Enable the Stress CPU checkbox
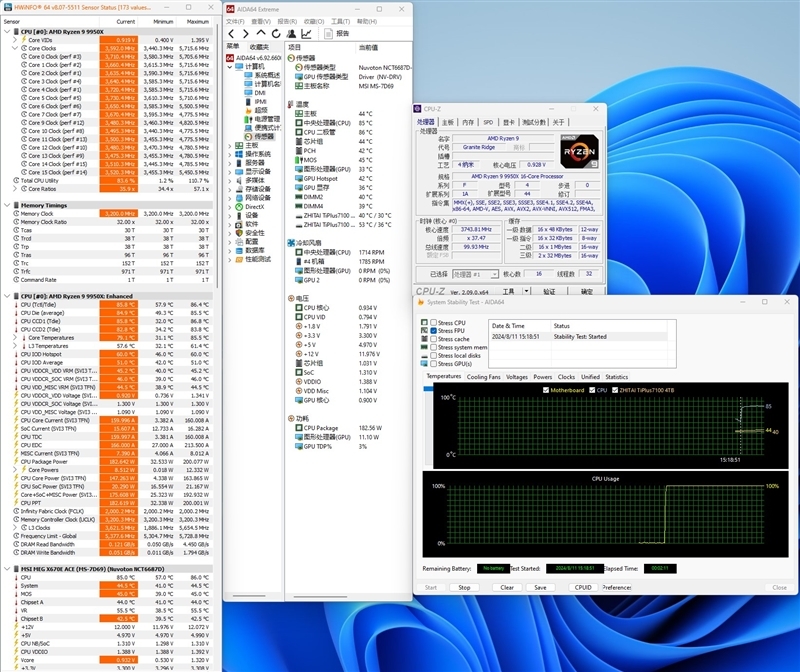Image resolution: width=800 pixels, height=672 pixels. [x=434, y=322]
